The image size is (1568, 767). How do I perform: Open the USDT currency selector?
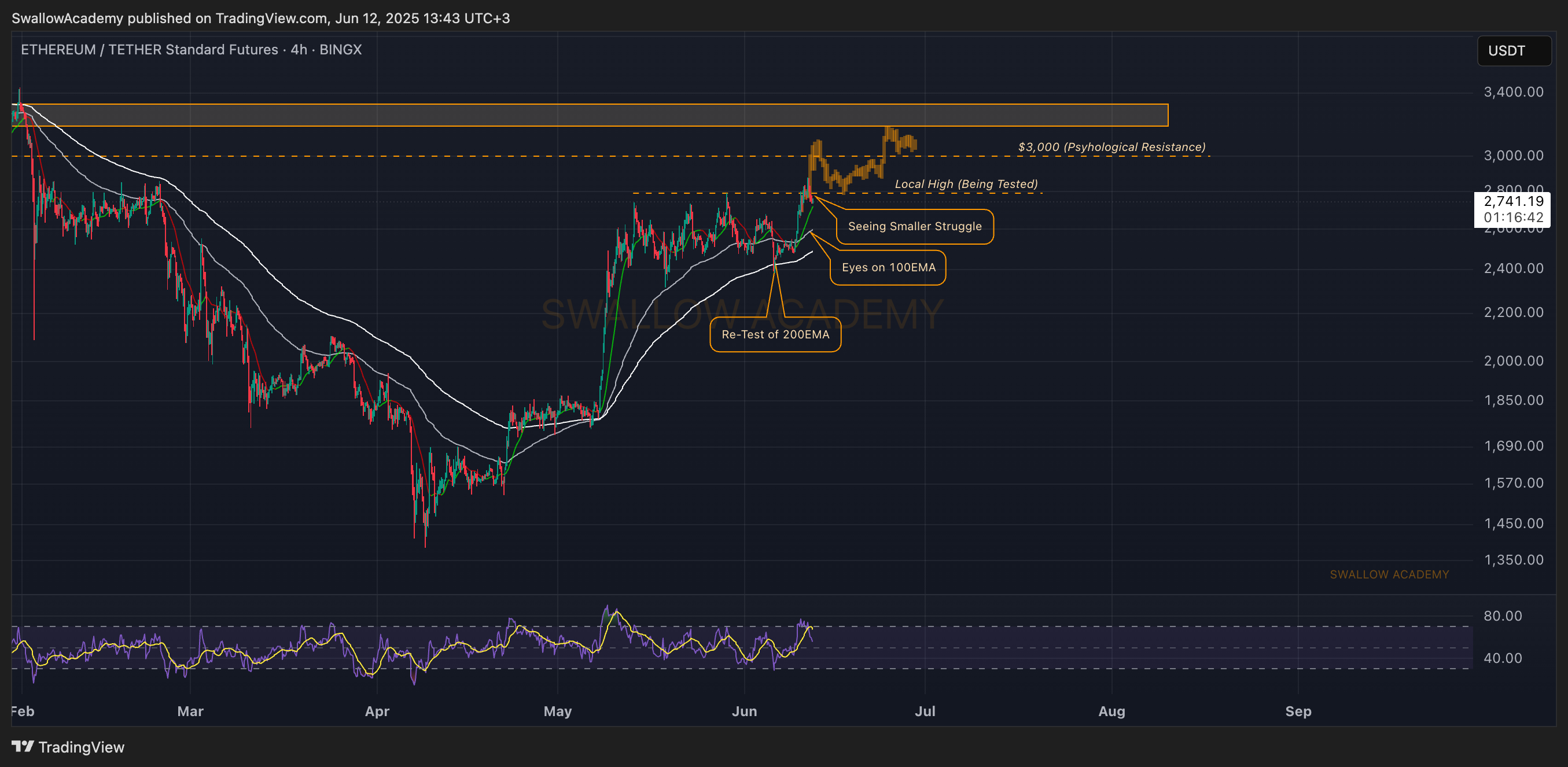pos(1514,50)
